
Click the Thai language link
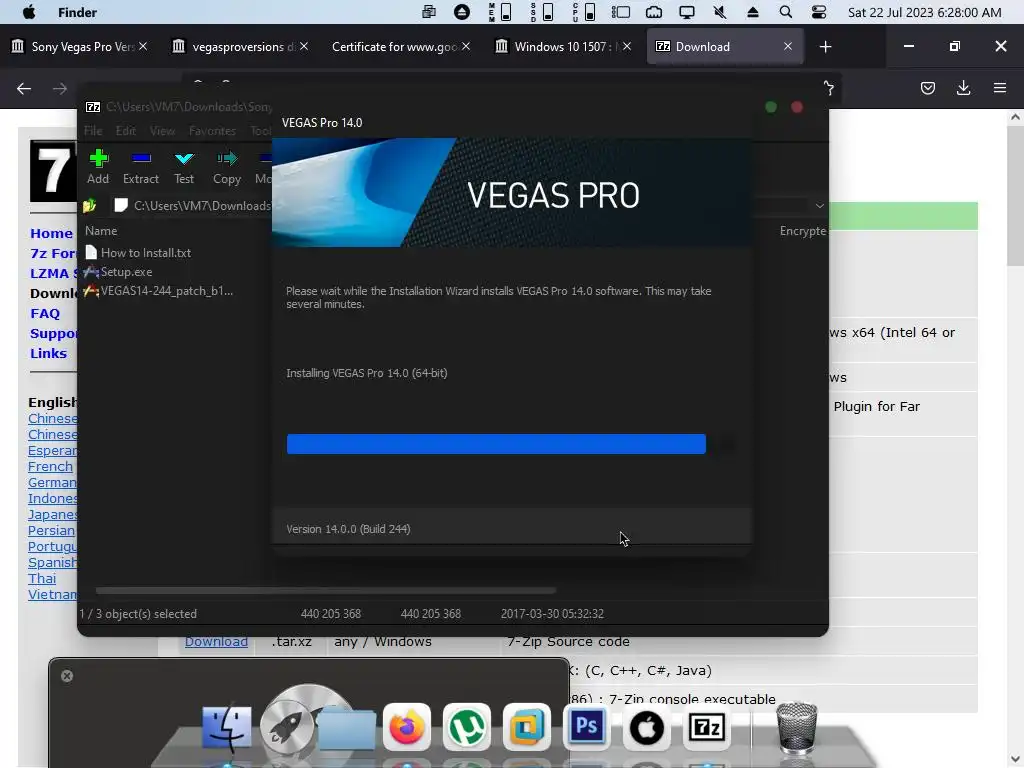click(42, 579)
